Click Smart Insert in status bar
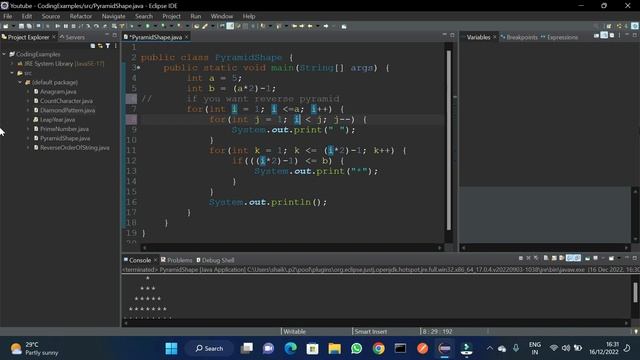This screenshot has height=360, width=640. pos(371,331)
